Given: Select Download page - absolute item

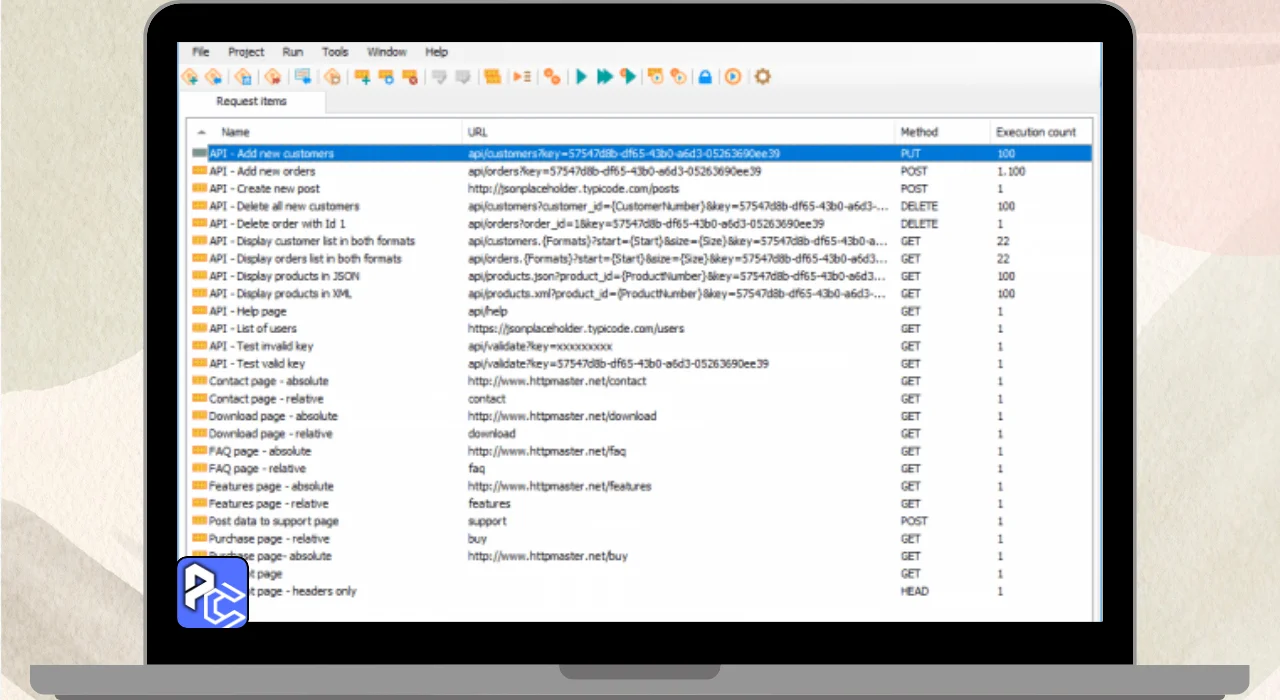Looking at the screenshot, I should 273,416.
